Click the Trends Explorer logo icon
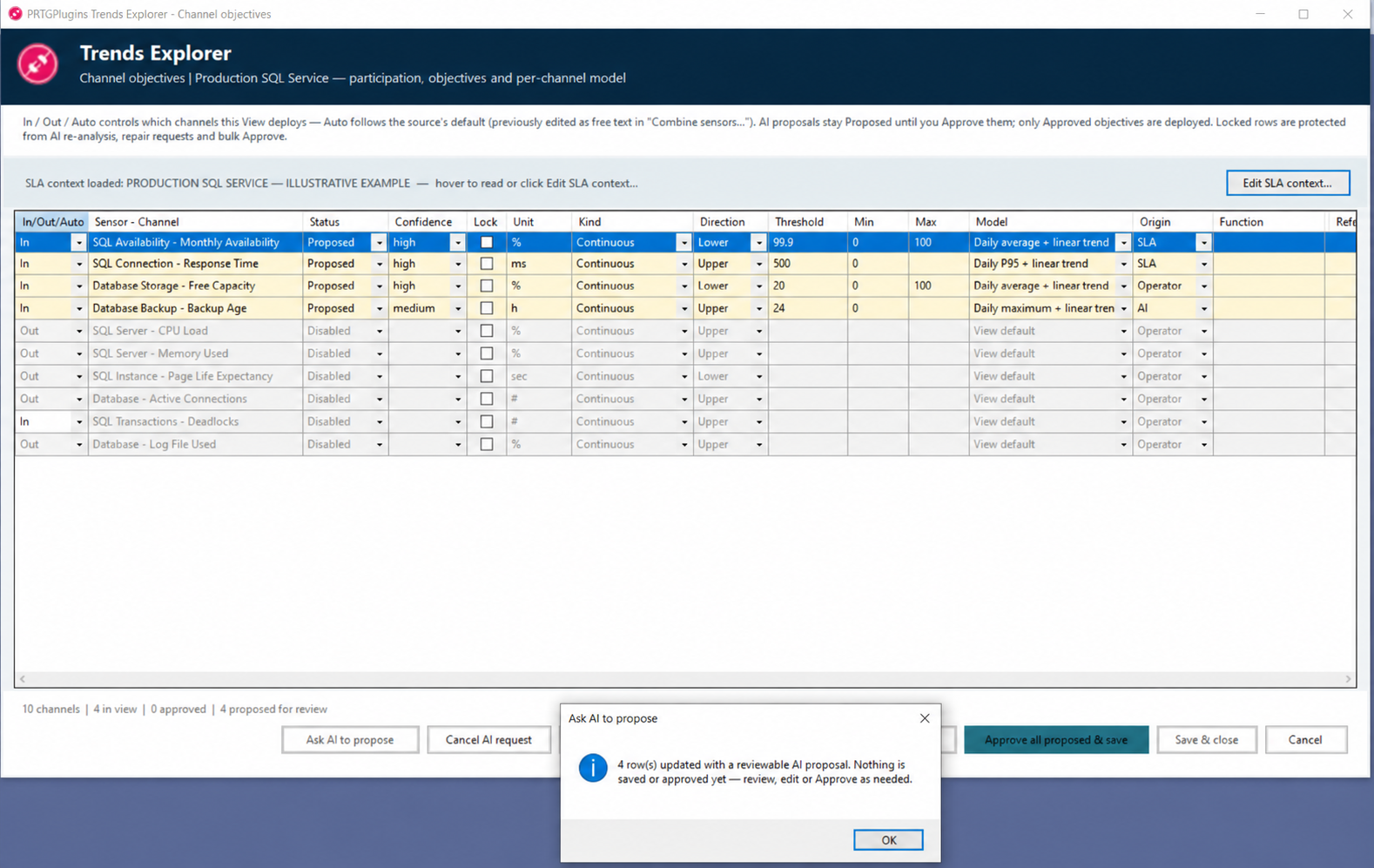The image size is (1374, 868). pyautogui.click(x=37, y=64)
